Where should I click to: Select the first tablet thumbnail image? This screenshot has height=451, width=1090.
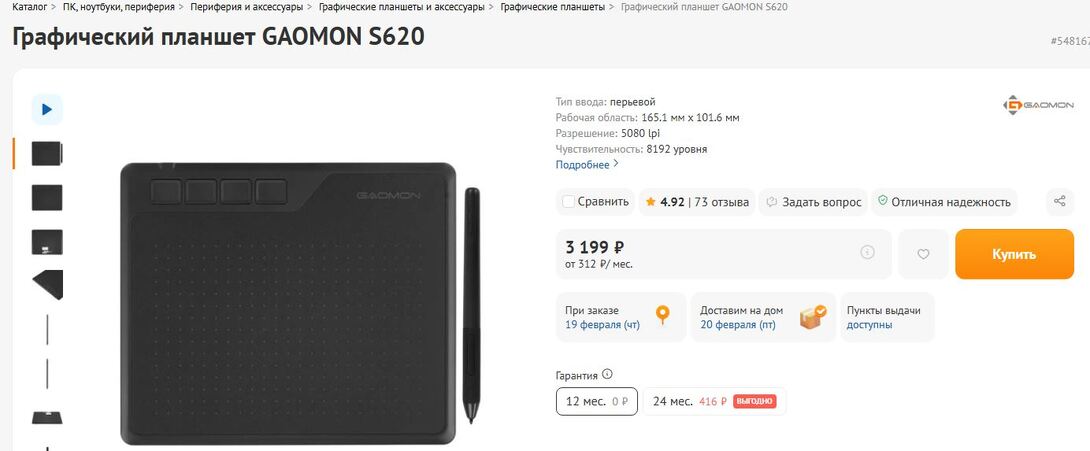coord(47,153)
